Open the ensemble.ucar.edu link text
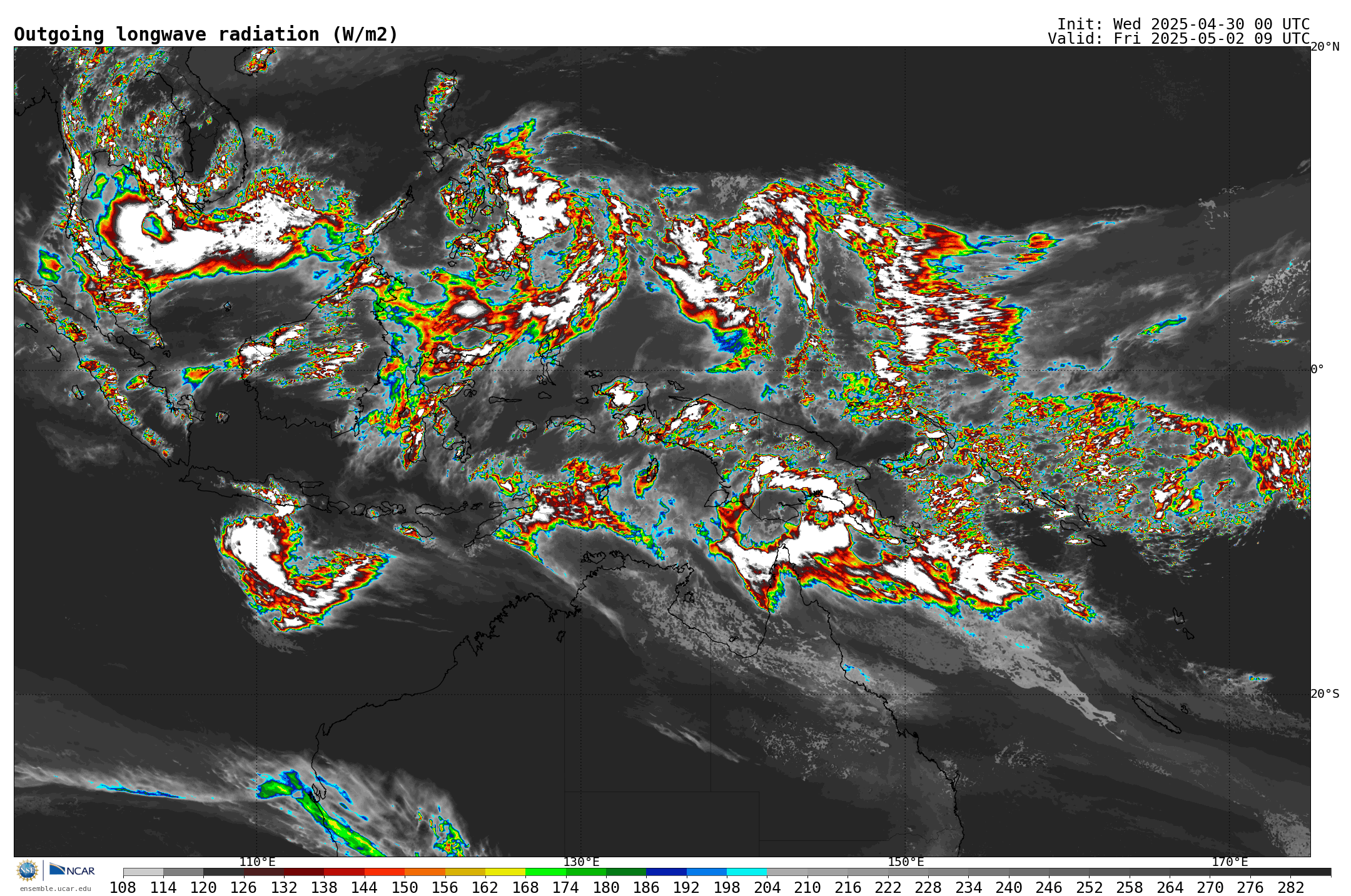The image size is (1351, 896). [55, 888]
